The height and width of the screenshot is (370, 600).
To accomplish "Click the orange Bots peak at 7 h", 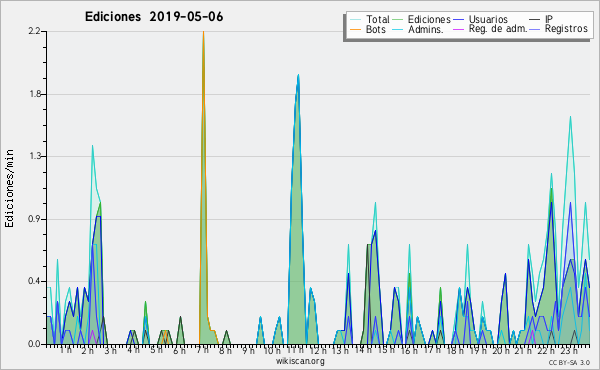I will 203,32.
